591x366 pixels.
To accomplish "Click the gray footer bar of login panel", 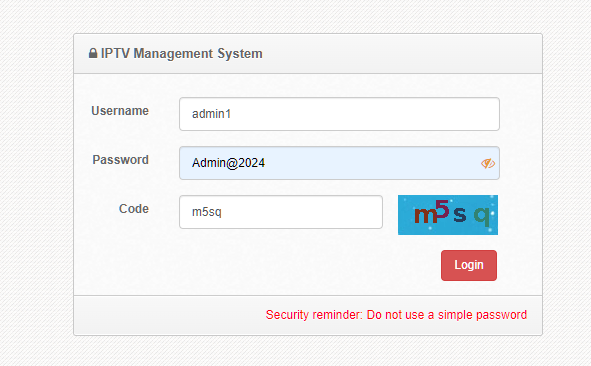I will pos(308,315).
